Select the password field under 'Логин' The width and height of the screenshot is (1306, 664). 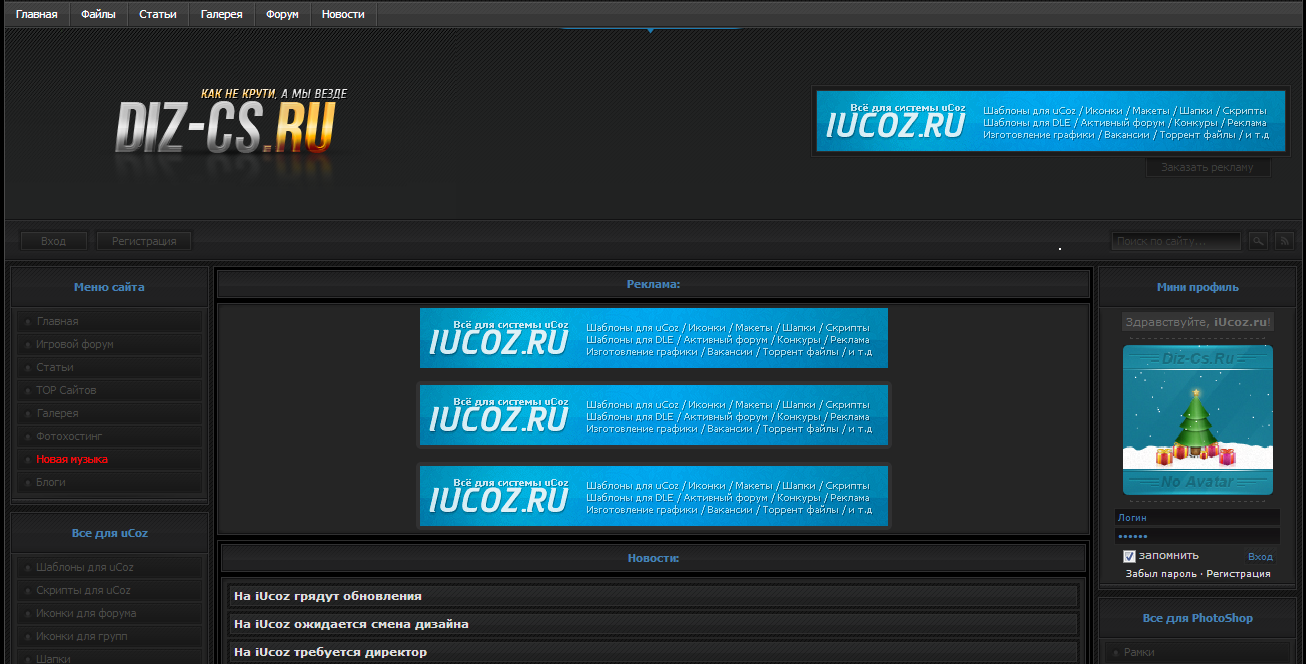click(x=1198, y=536)
